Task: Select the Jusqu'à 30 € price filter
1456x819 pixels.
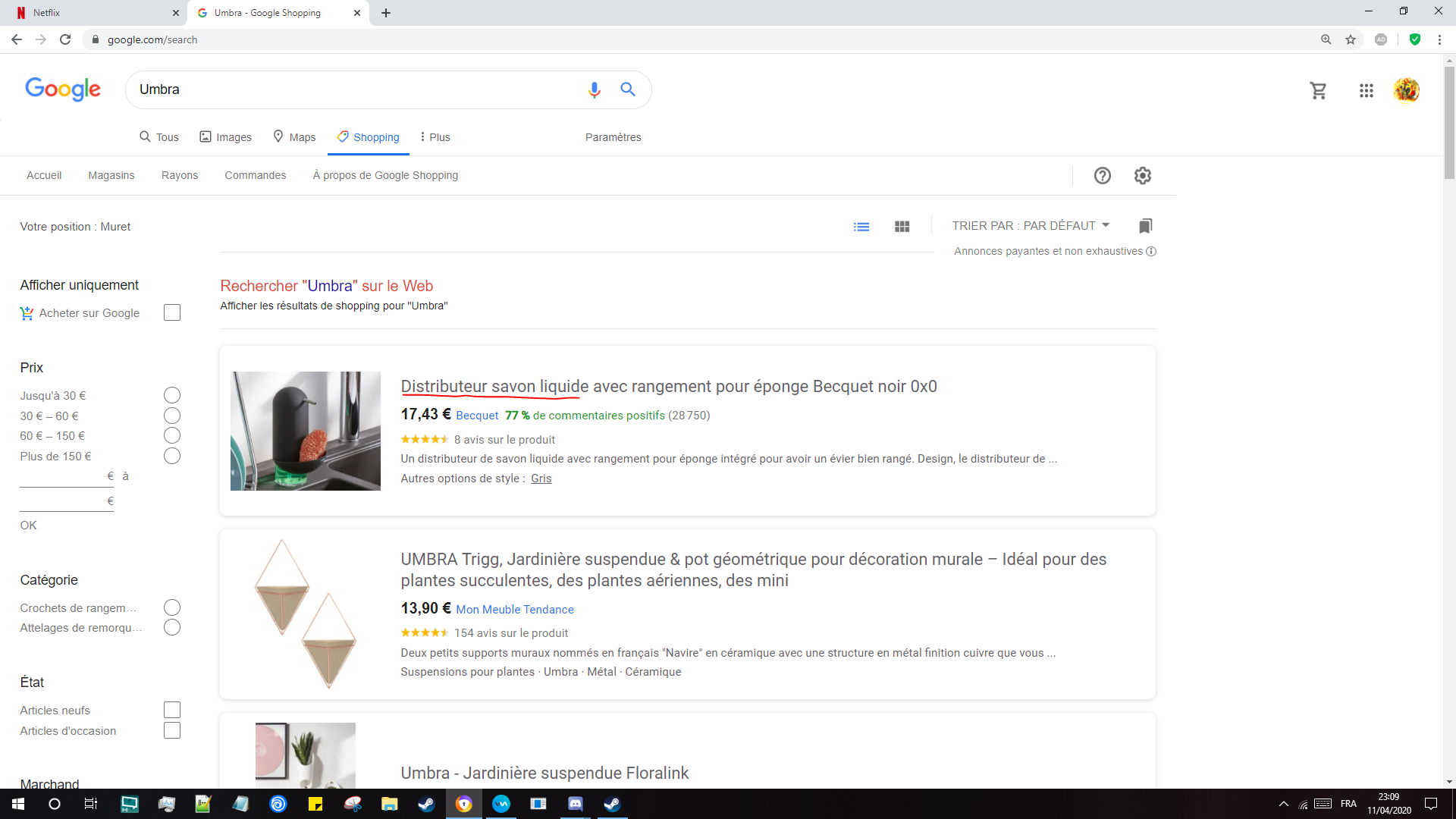Action: coord(172,396)
